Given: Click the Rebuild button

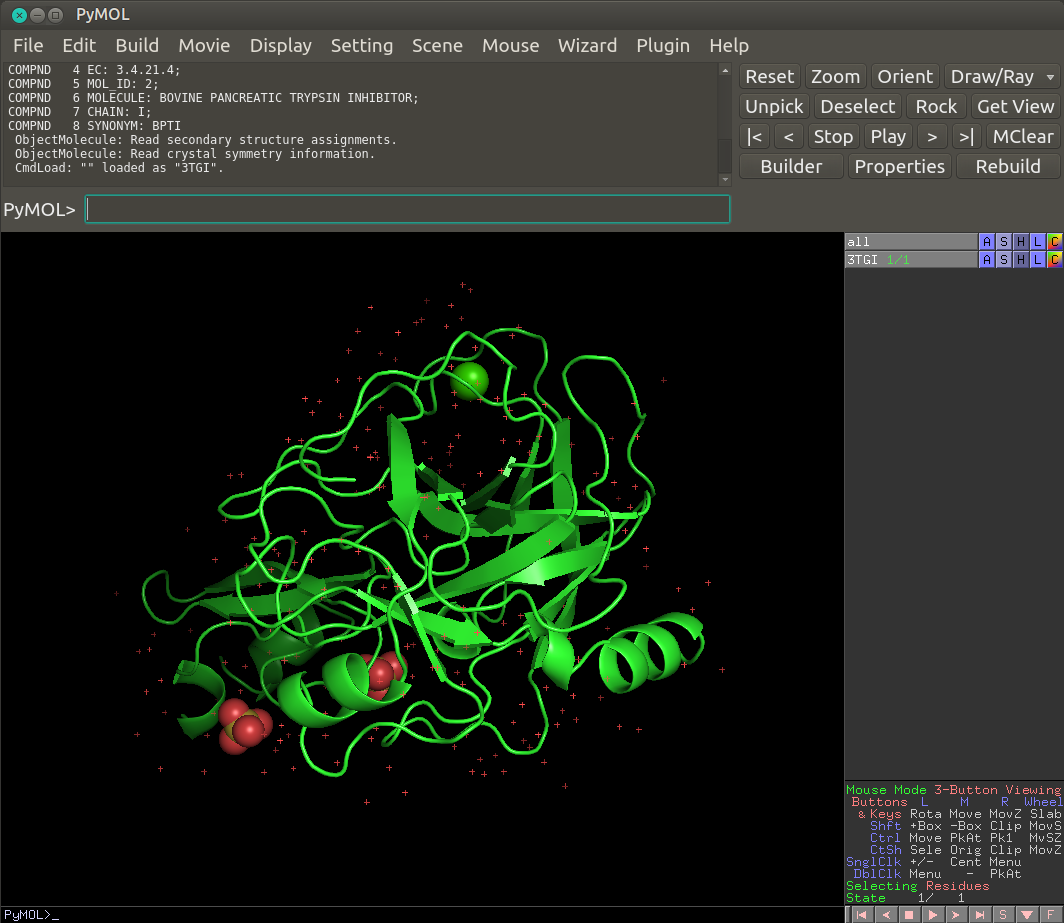Looking at the screenshot, I should [1008, 166].
